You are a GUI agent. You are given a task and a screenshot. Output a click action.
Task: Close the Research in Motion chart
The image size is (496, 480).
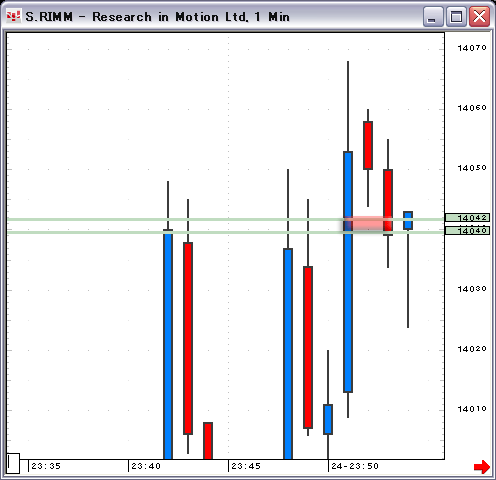479,16
